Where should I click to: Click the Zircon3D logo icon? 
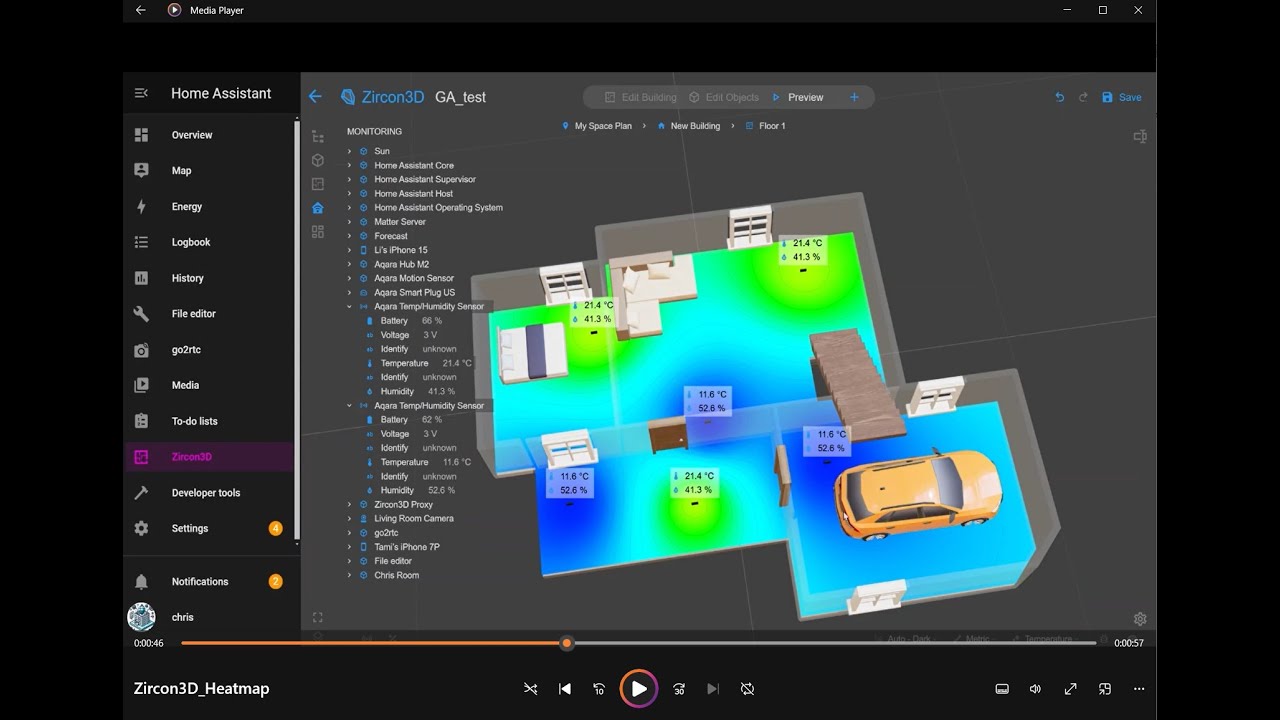(x=348, y=97)
